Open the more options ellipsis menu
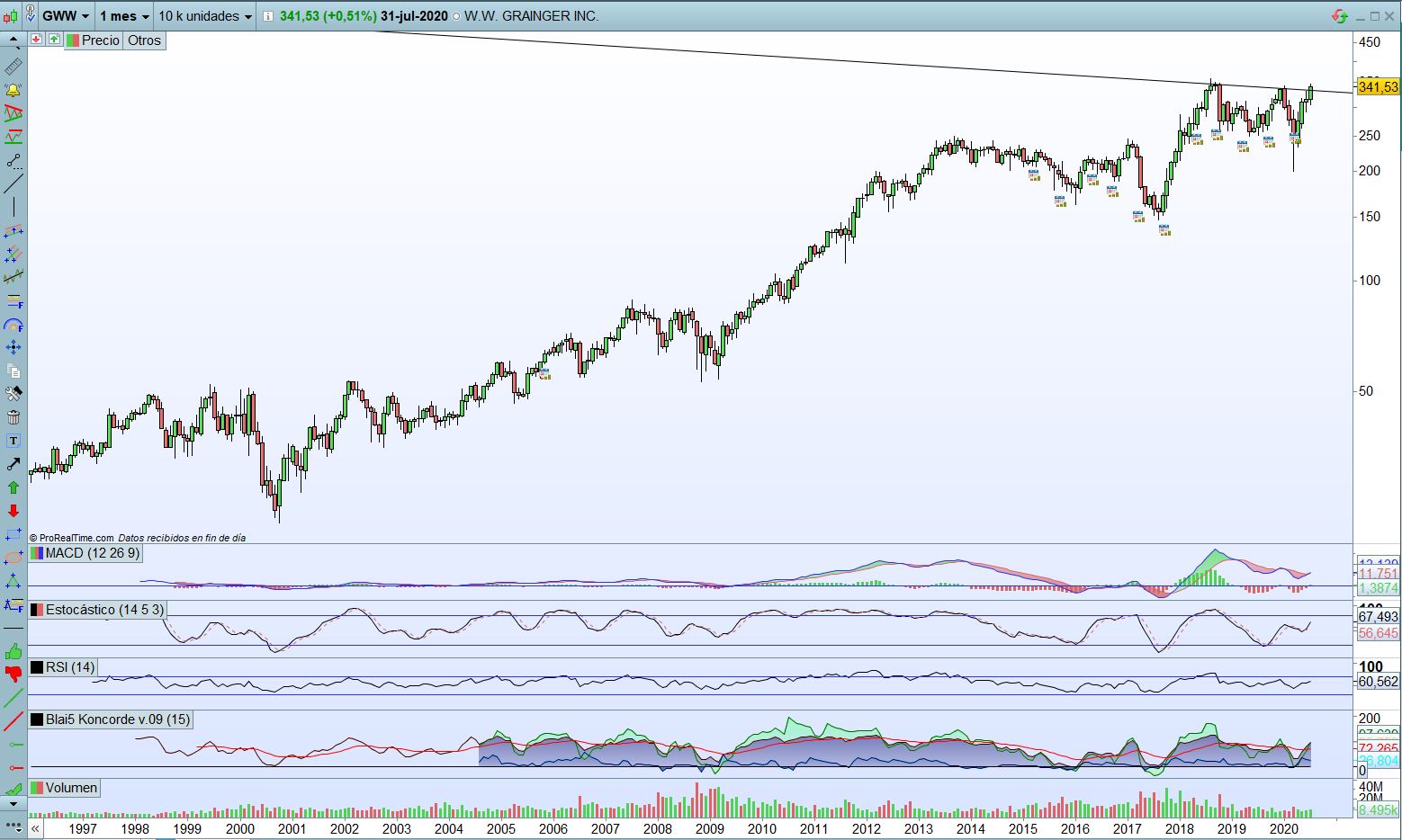This screenshot has width=1402, height=840. (13, 825)
